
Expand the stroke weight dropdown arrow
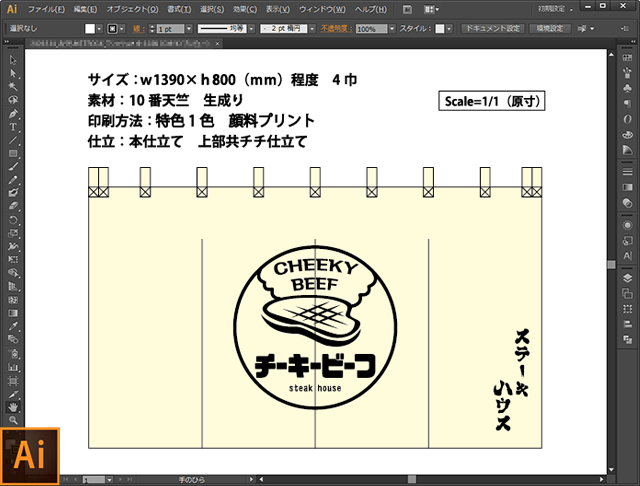[189, 29]
